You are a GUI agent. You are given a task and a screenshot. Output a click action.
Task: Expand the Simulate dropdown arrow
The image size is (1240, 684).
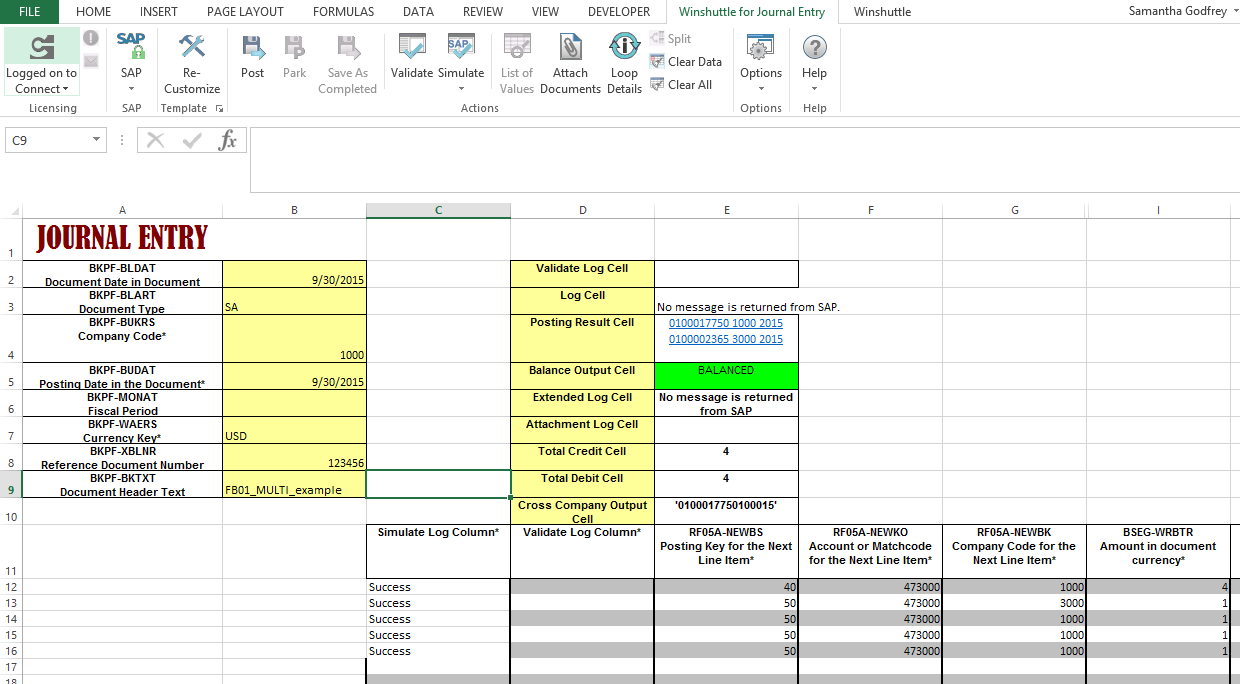[461, 89]
